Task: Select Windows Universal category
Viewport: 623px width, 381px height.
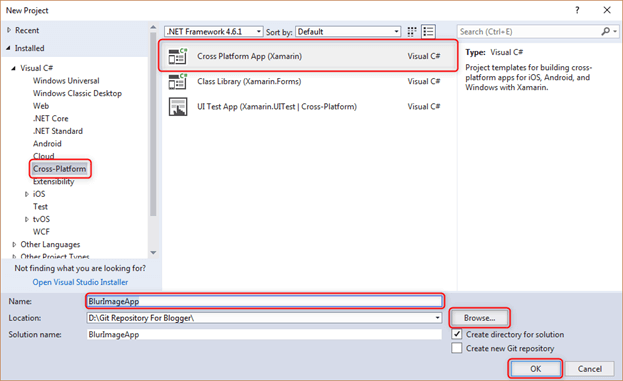Action: click(x=66, y=81)
